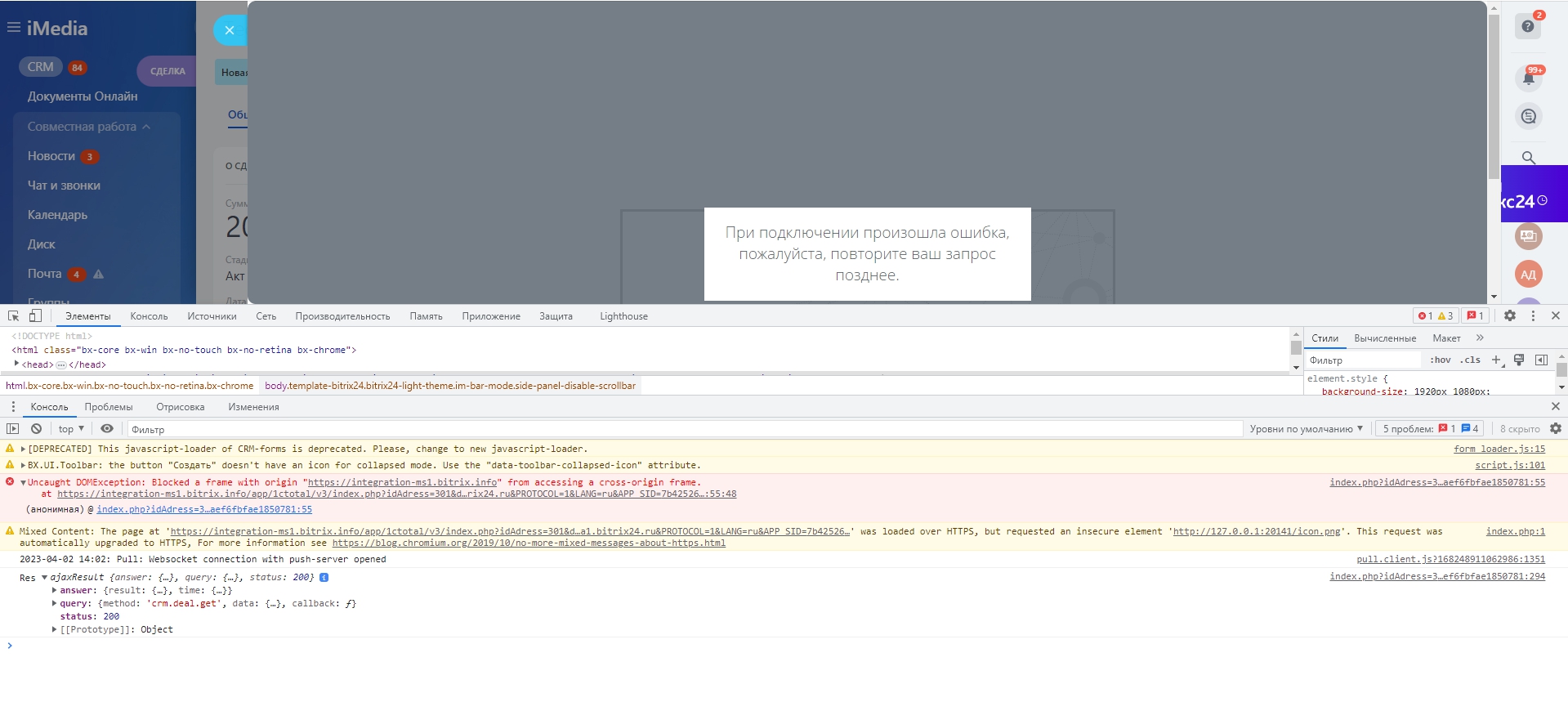Click the element inspector picker icon

[x=14, y=316]
